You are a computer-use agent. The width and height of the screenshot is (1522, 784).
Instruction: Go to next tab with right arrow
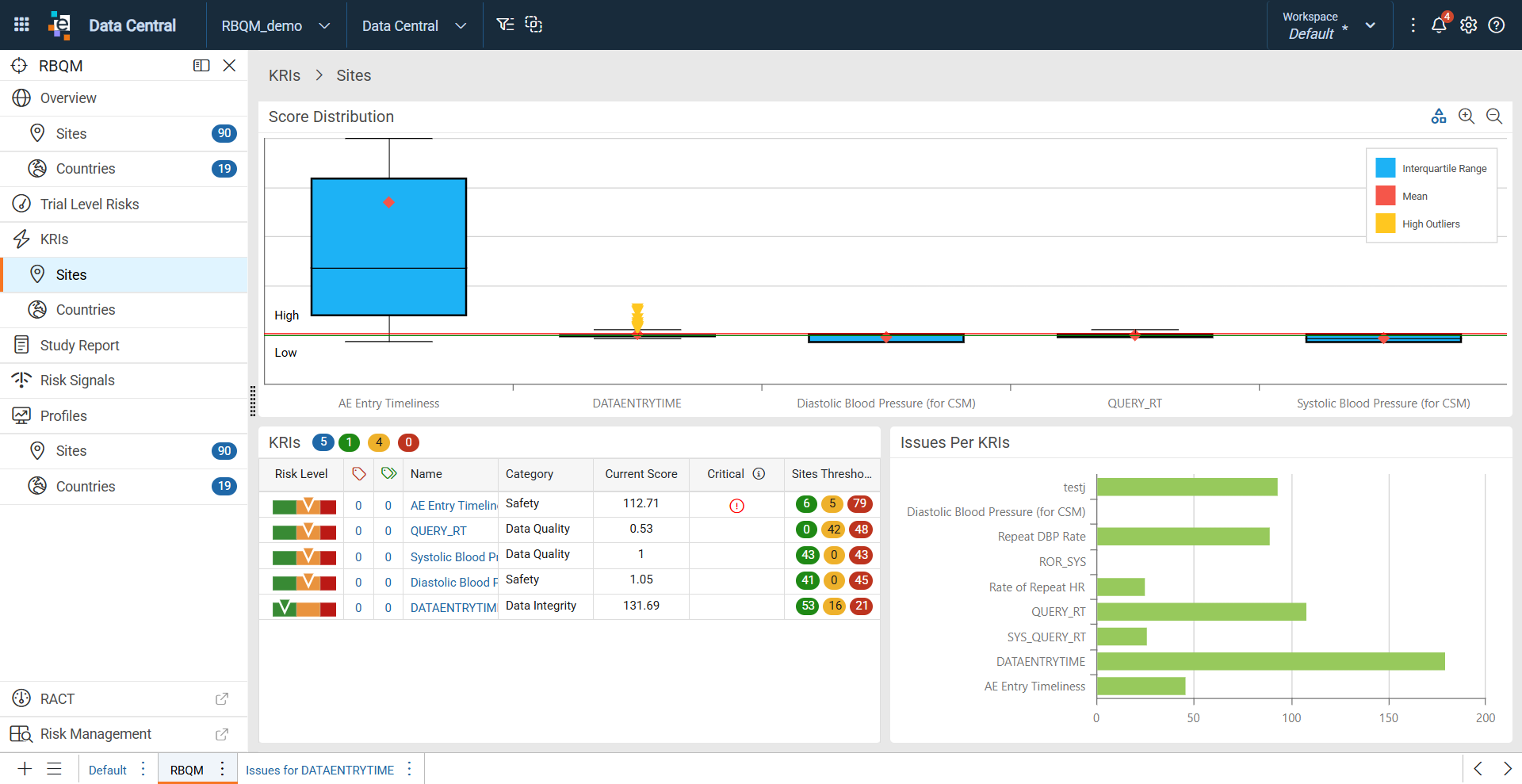(x=1507, y=769)
